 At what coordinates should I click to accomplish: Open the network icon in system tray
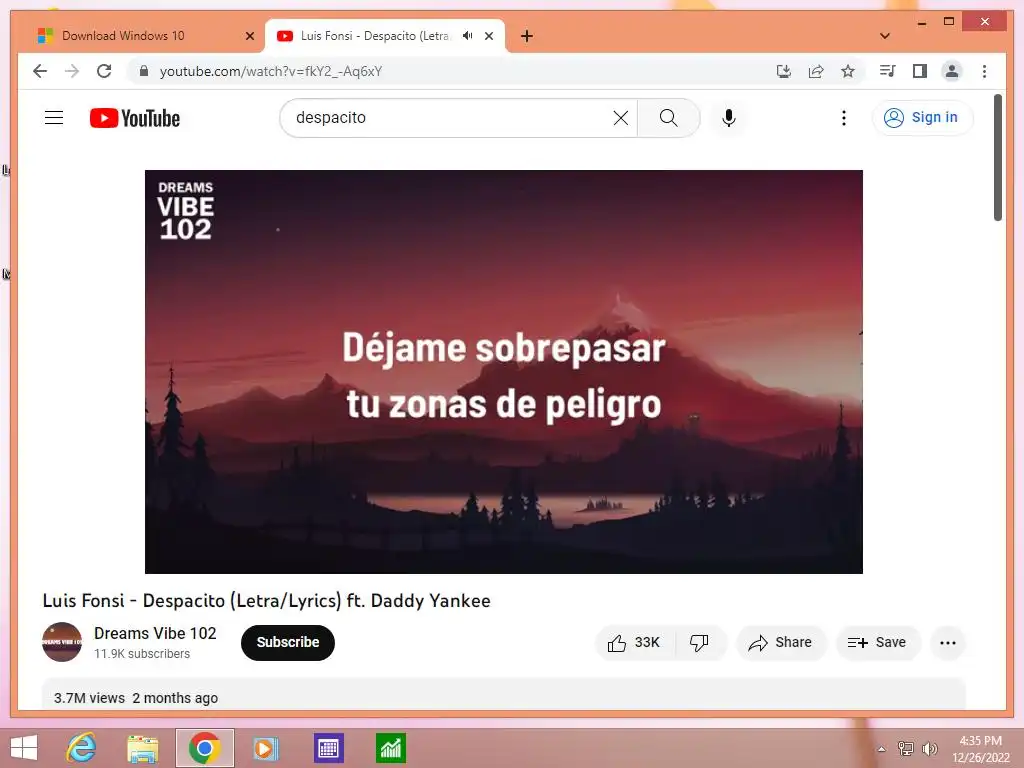click(x=905, y=748)
